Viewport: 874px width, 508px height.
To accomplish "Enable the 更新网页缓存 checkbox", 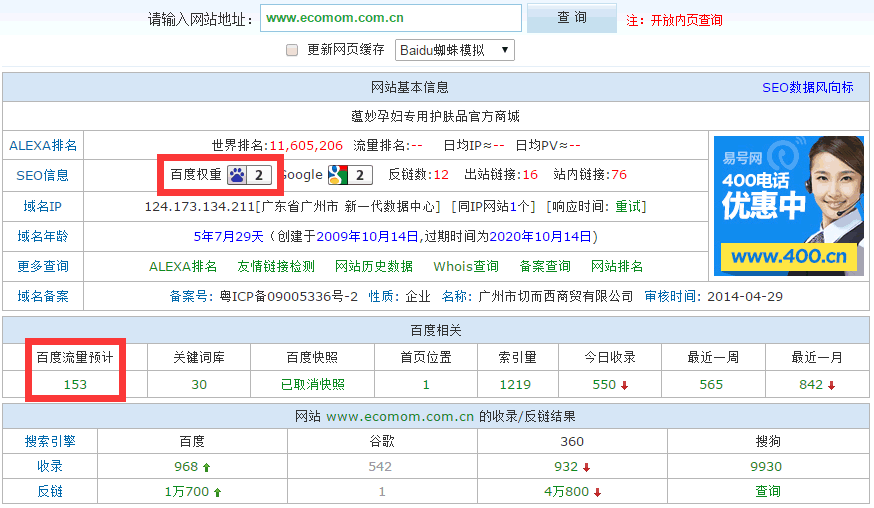I will (x=292, y=50).
